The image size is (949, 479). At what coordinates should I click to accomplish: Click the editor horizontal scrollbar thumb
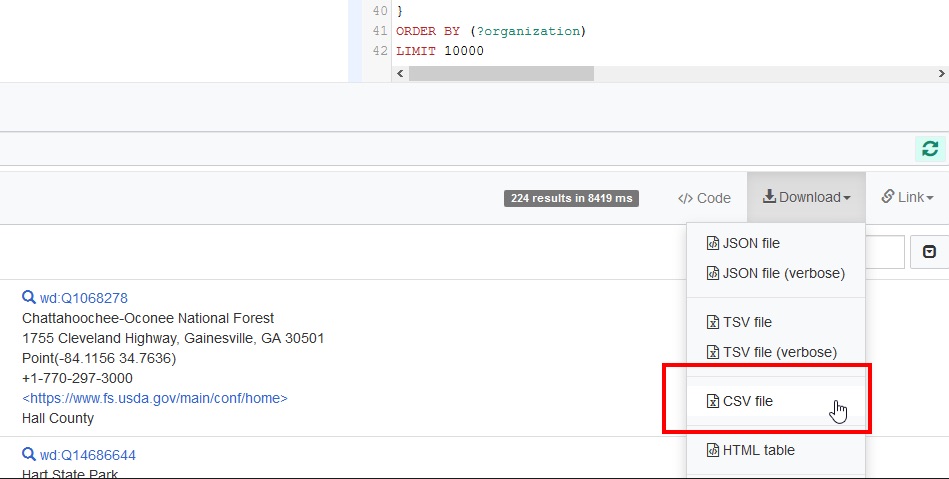pyautogui.click(x=501, y=73)
